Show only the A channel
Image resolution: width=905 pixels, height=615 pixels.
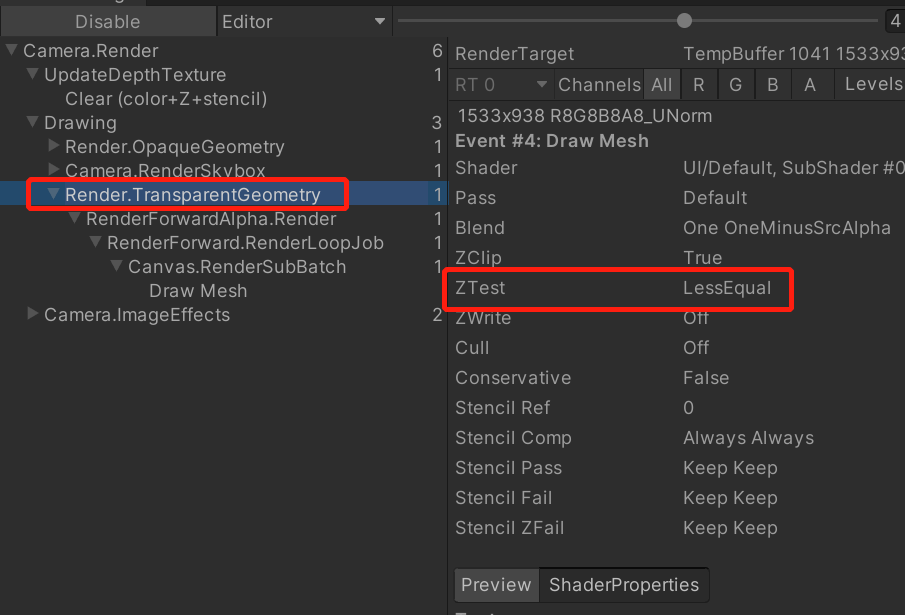pyautogui.click(x=810, y=85)
